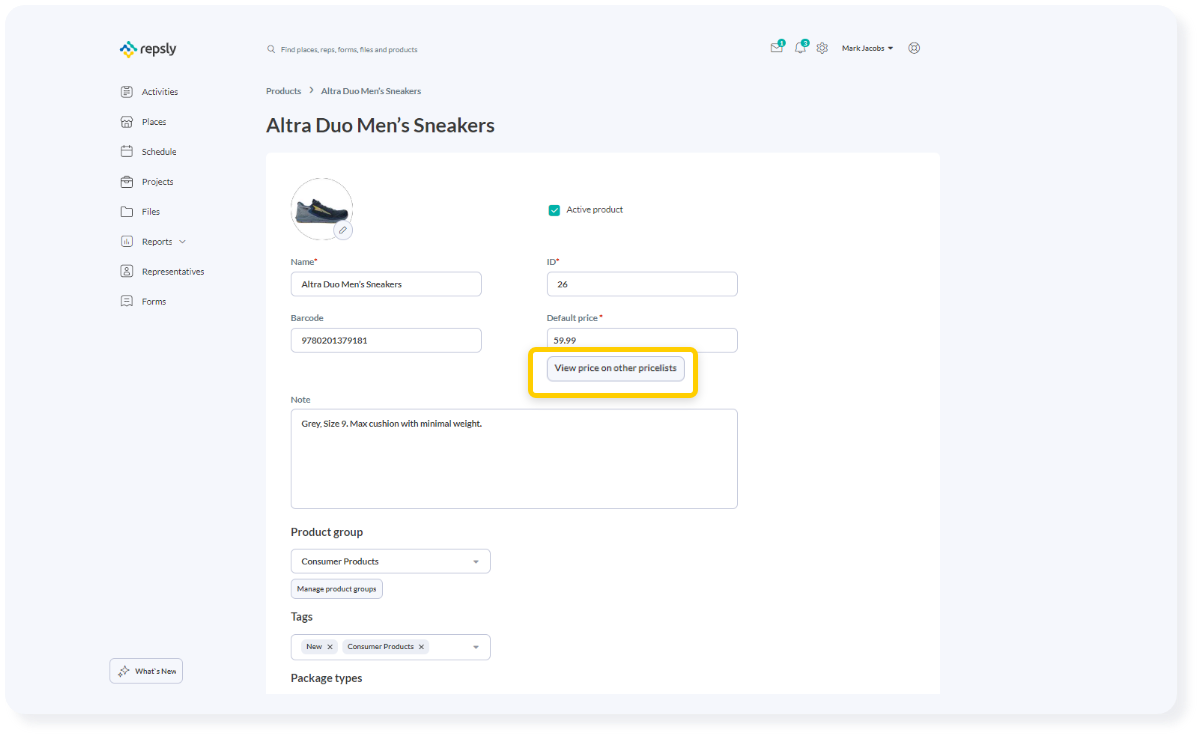The image size is (1202, 739).
Task: Open the Tags dropdown arrow
Action: pyautogui.click(x=476, y=647)
